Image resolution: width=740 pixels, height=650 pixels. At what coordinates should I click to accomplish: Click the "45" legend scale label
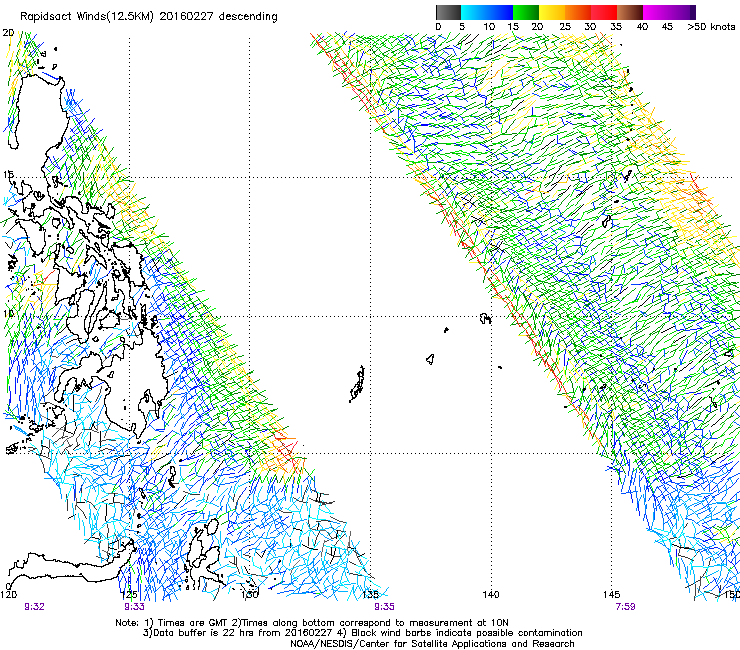[667, 27]
